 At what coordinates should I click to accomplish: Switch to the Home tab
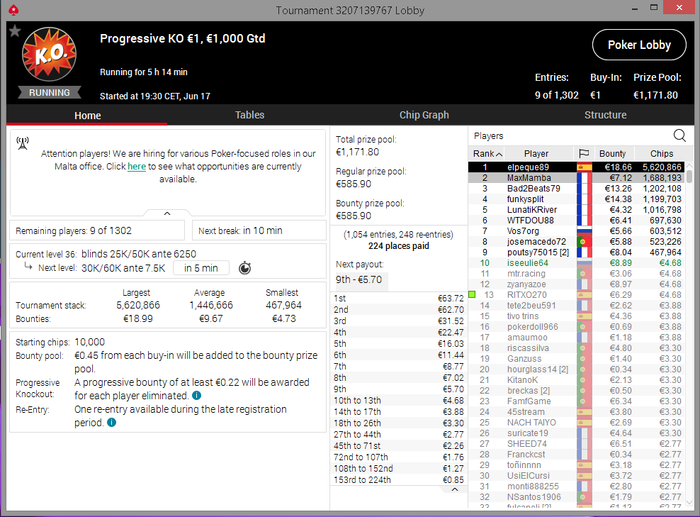click(x=88, y=115)
